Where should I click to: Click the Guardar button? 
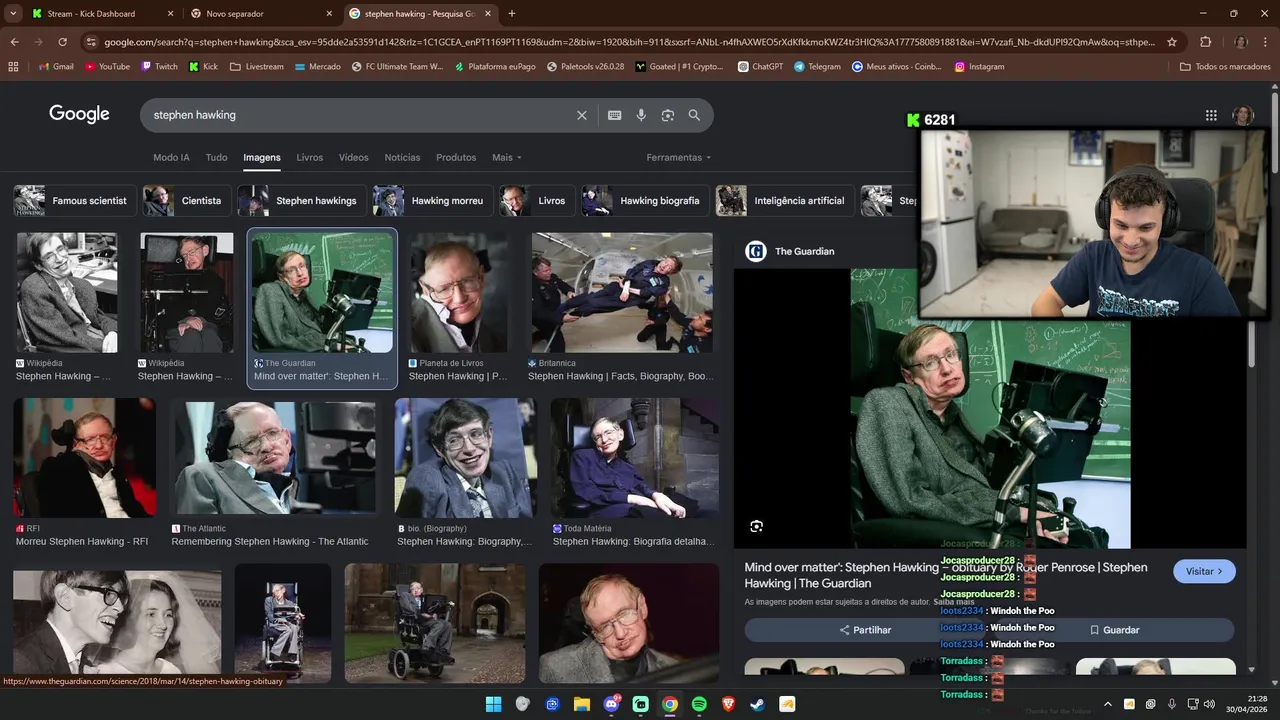[1114, 630]
